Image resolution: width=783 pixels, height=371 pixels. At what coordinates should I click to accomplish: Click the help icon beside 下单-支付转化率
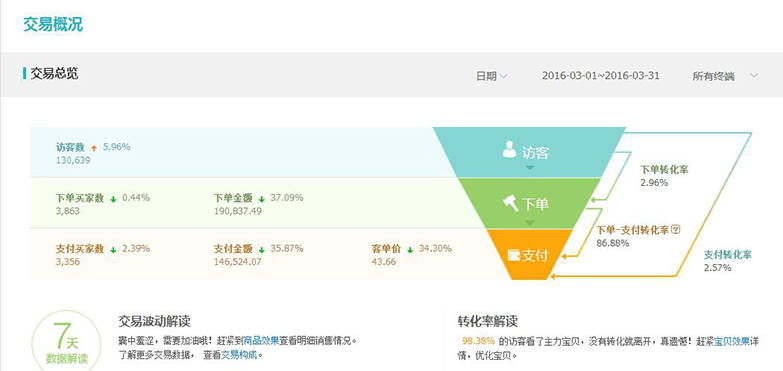click(x=677, y=230)
